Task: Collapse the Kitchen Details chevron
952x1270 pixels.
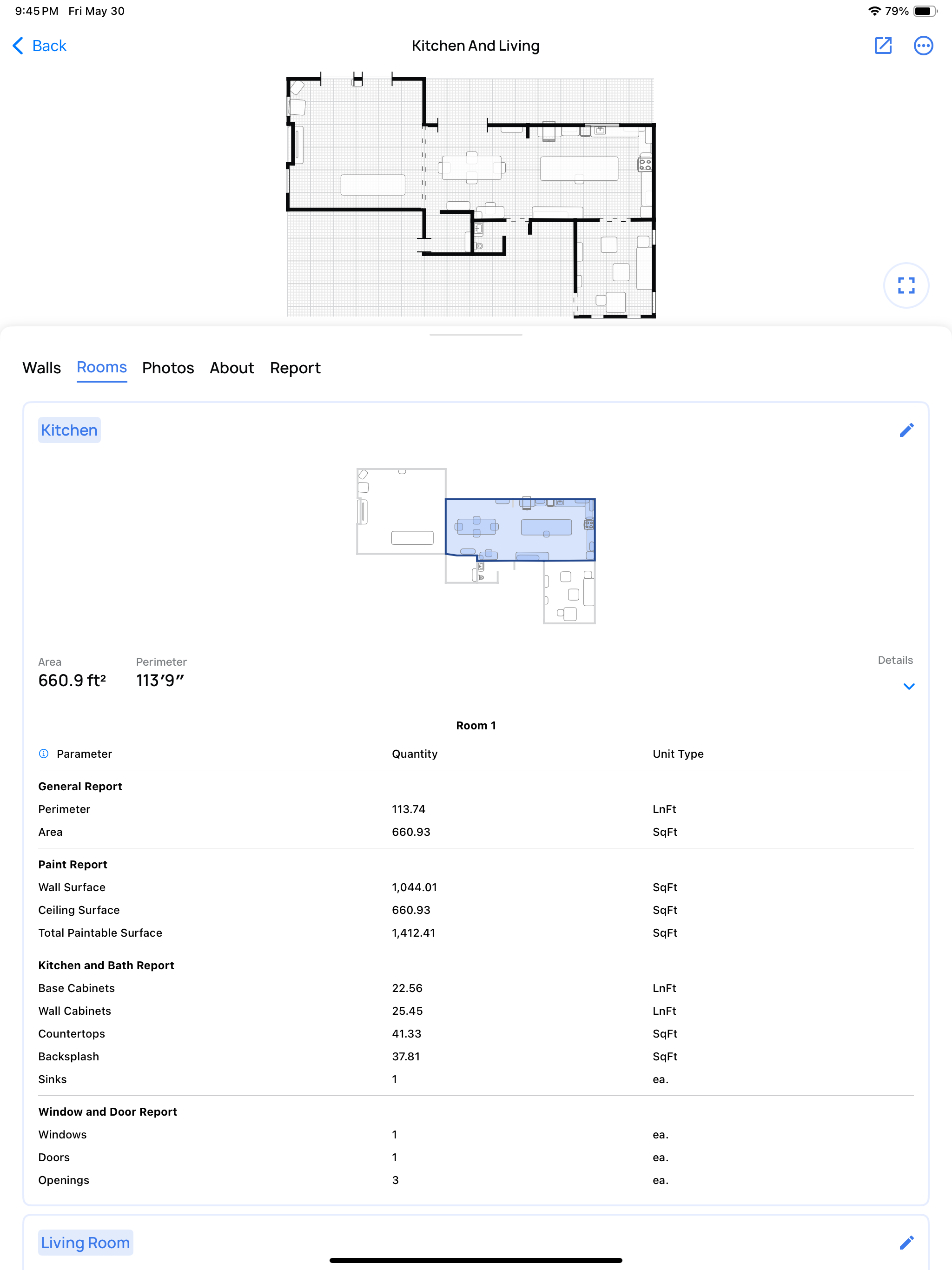Action: (x=908, y=686)
